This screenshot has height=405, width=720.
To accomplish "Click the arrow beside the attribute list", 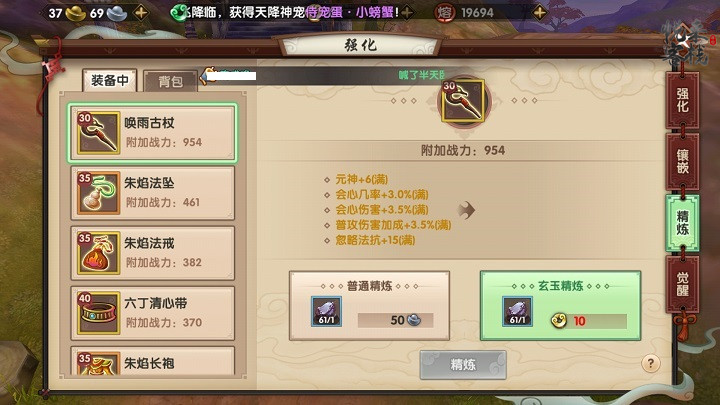I will (466, 210).
